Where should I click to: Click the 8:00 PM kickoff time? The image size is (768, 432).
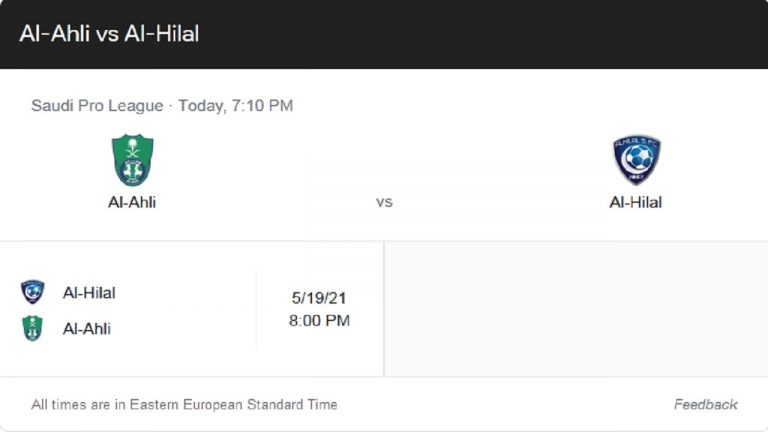pyautogui.click(x=319, y=321)
